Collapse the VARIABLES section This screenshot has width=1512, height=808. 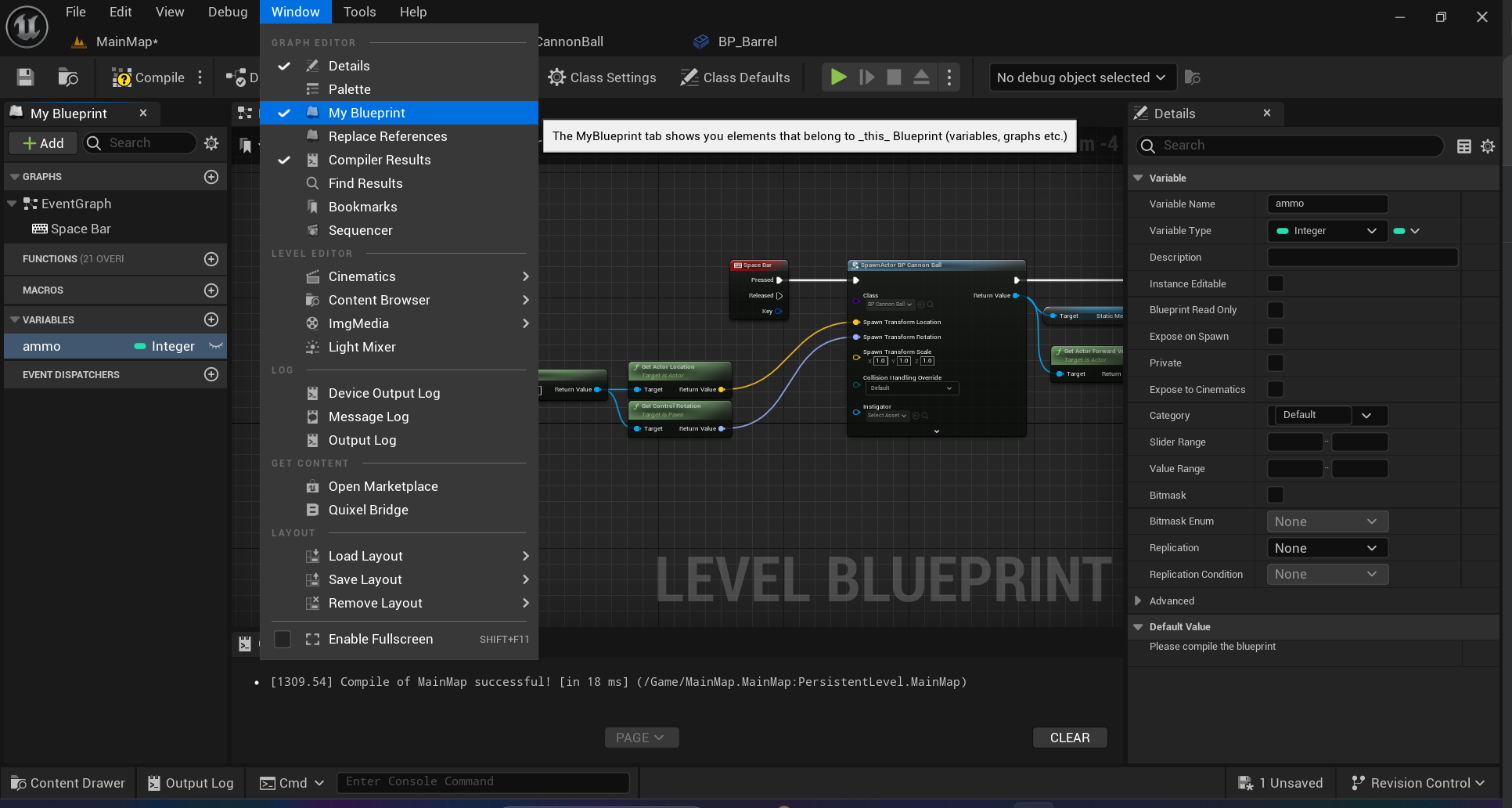click(14, 319)
